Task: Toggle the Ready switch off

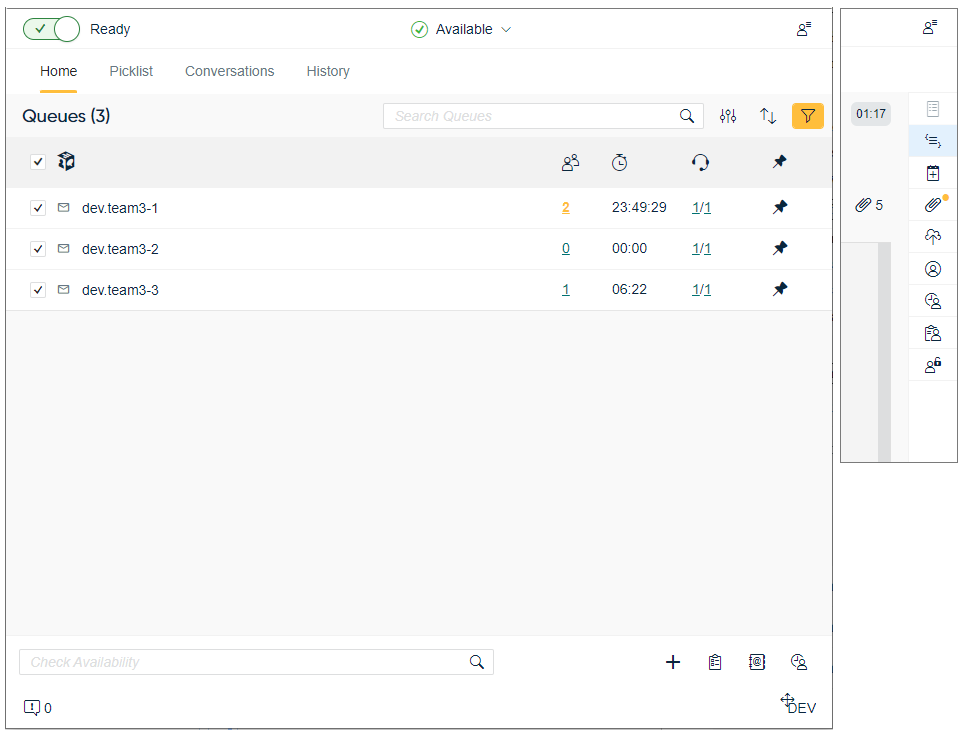Action: click(x=51, y=29)
